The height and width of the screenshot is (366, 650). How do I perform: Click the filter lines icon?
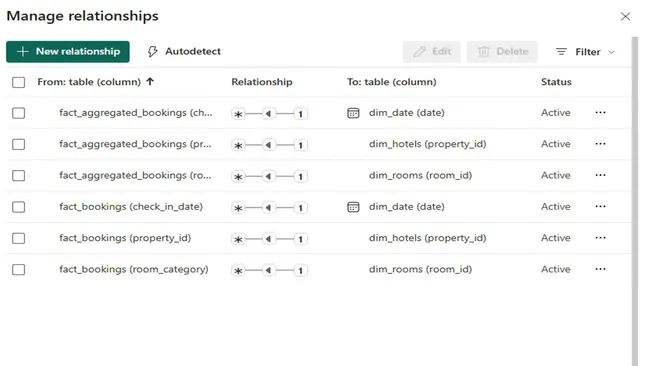(561, 52)
